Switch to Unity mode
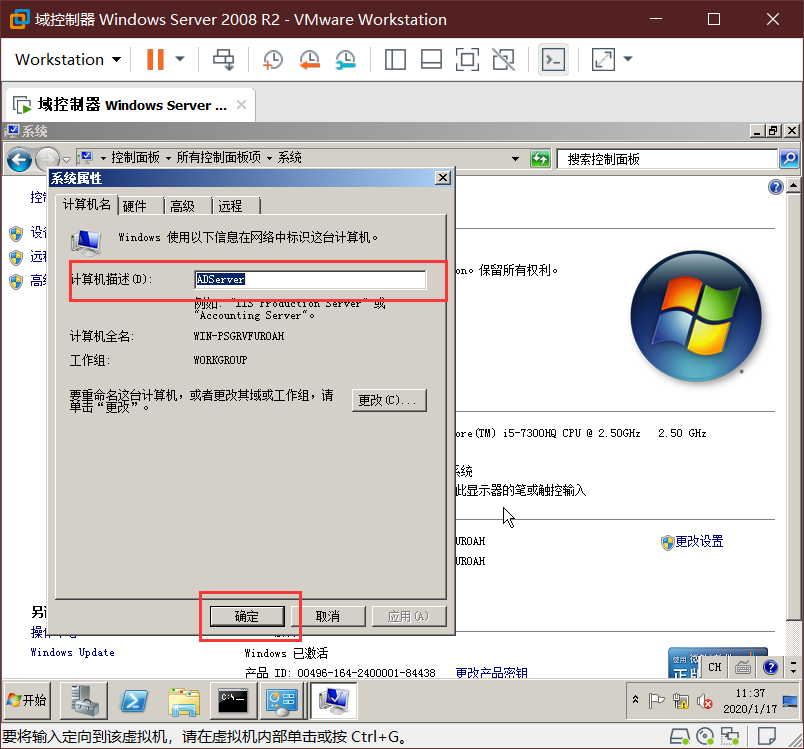Screen dimensions: 804x749 (504, 59)
